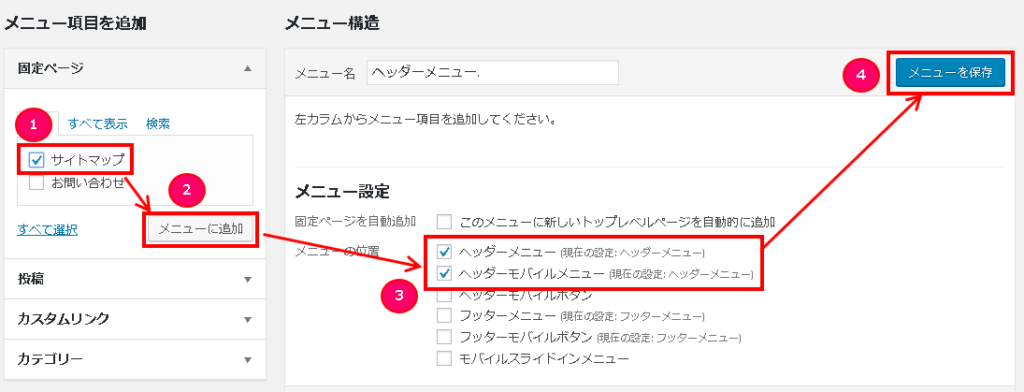Viewport: 1024px width, 392px height.
Task: Click the メニューを保存 button
Action: pyautogui.click(x=950, y=73)
